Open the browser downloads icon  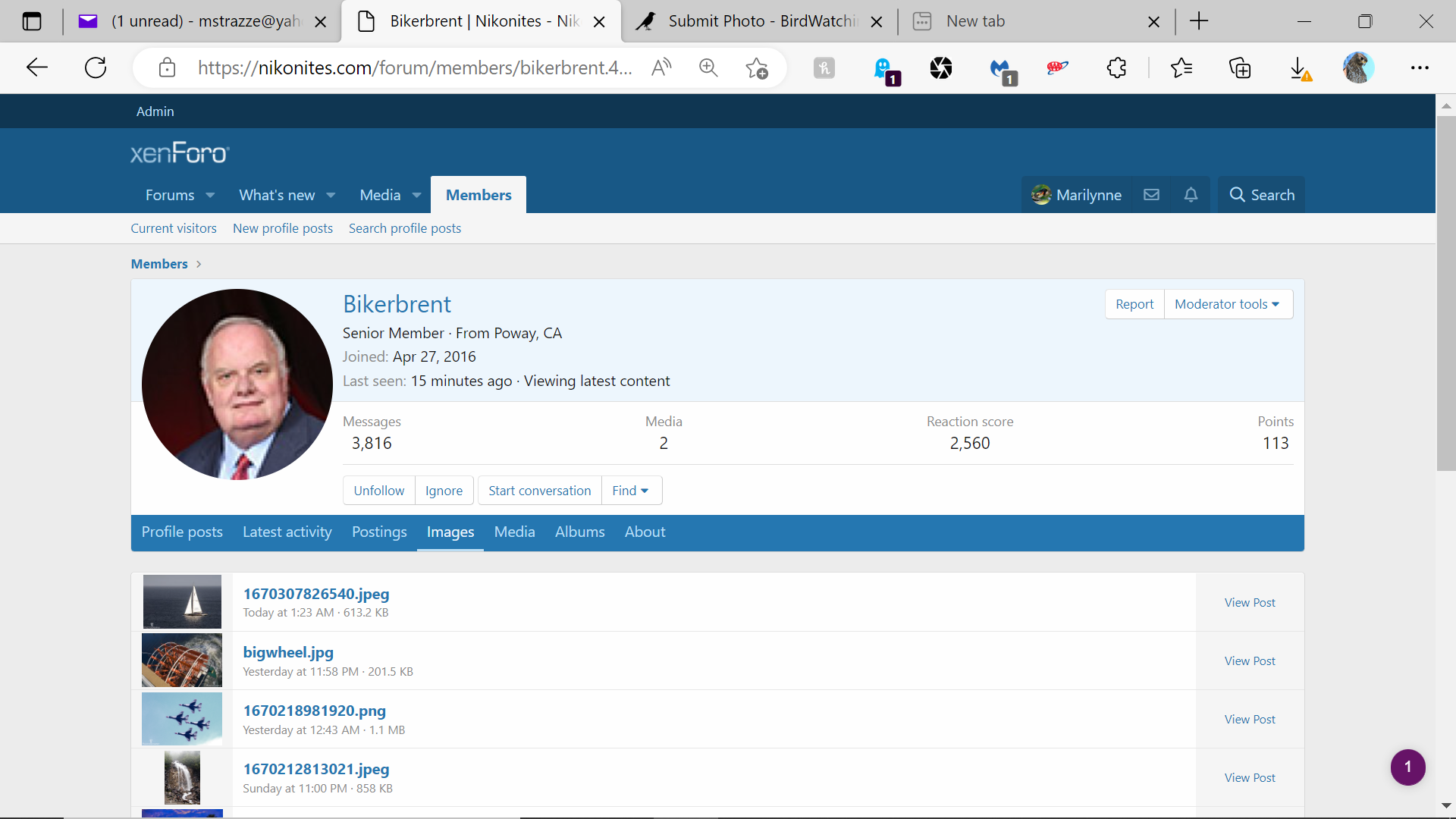coord(1299,67)
